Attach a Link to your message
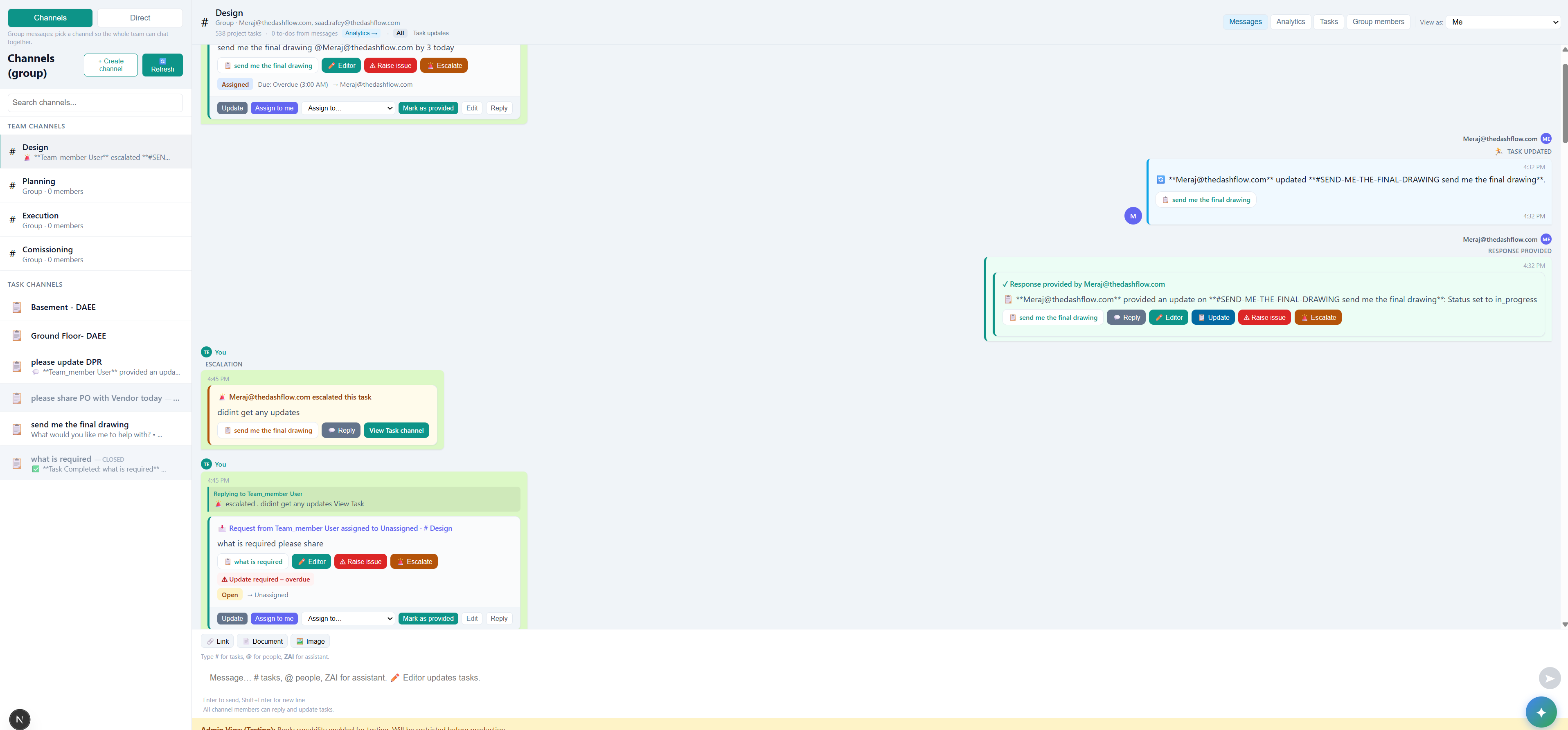Screen dimensions: 1568x730 click(217, 640)
